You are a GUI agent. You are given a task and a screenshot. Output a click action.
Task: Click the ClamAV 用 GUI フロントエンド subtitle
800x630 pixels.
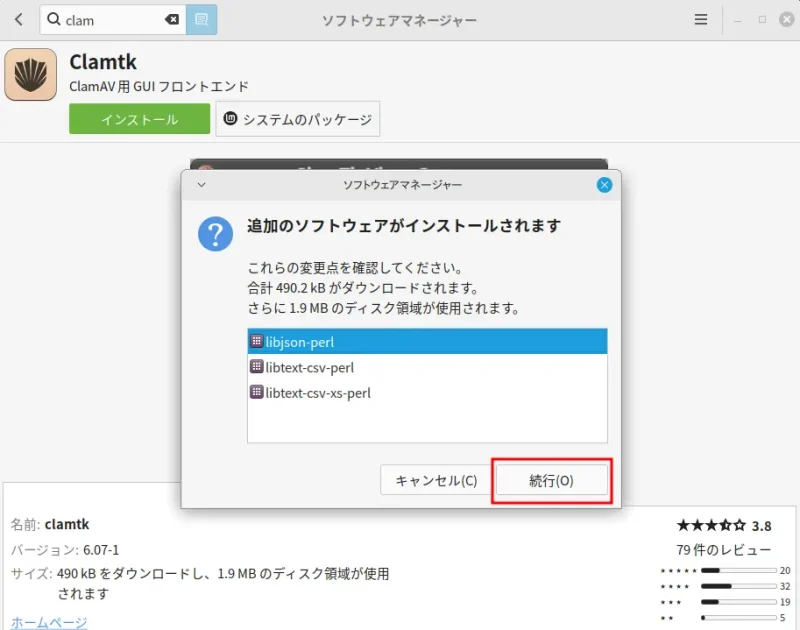[x=159, y=87]
